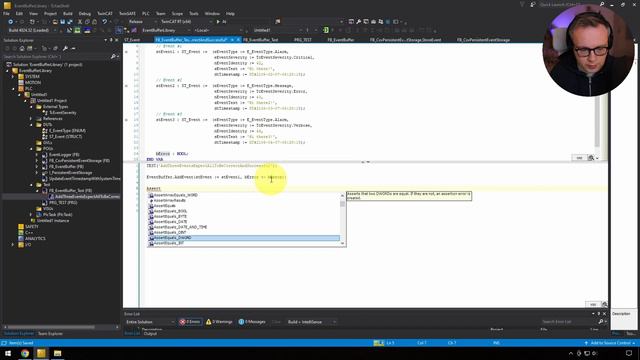This screenshot has width=640, height=360.
Task: Switch to the ST_Event editor tab
Action: 132,40
